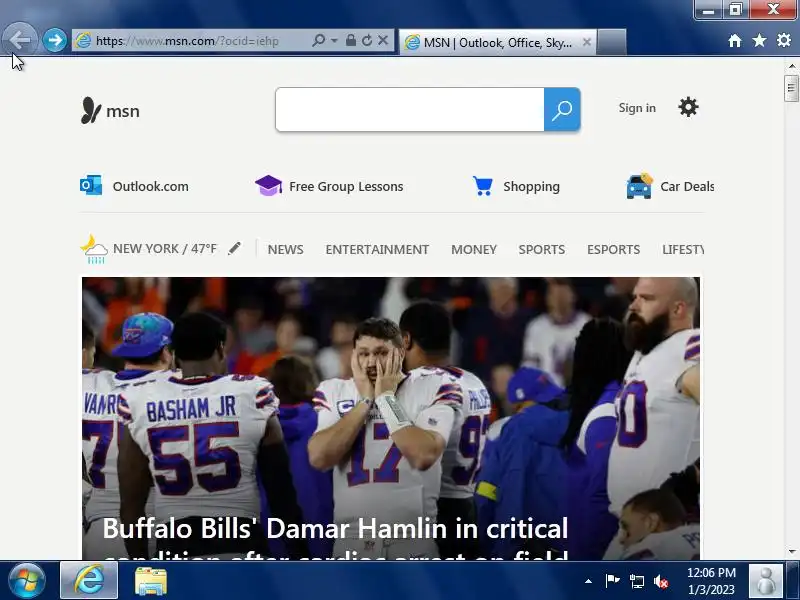Open Favorites with the star icon
800x600 pixels.
tap(759, 40)
